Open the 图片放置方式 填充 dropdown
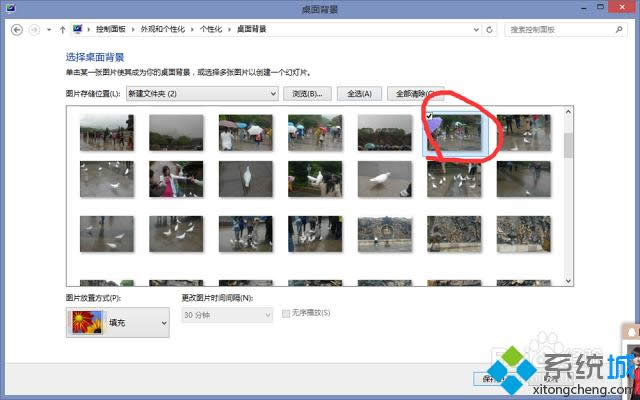Screen dimensions: 640x400 tap(118, 322)
